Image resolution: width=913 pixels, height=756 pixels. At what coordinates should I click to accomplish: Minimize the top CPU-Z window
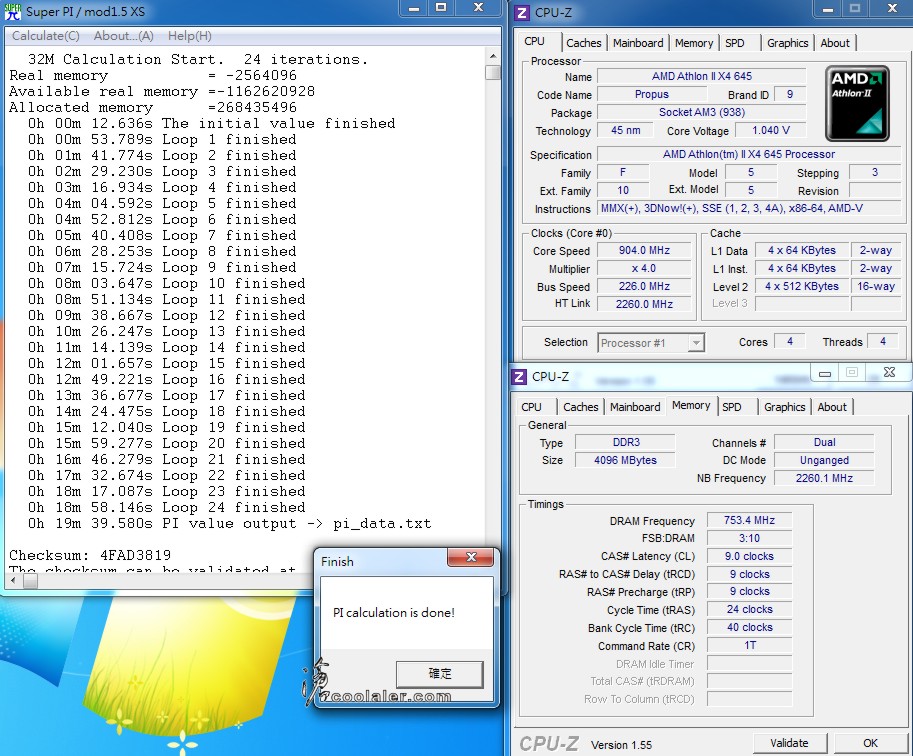pyautogui.click(x=827, y=9)
